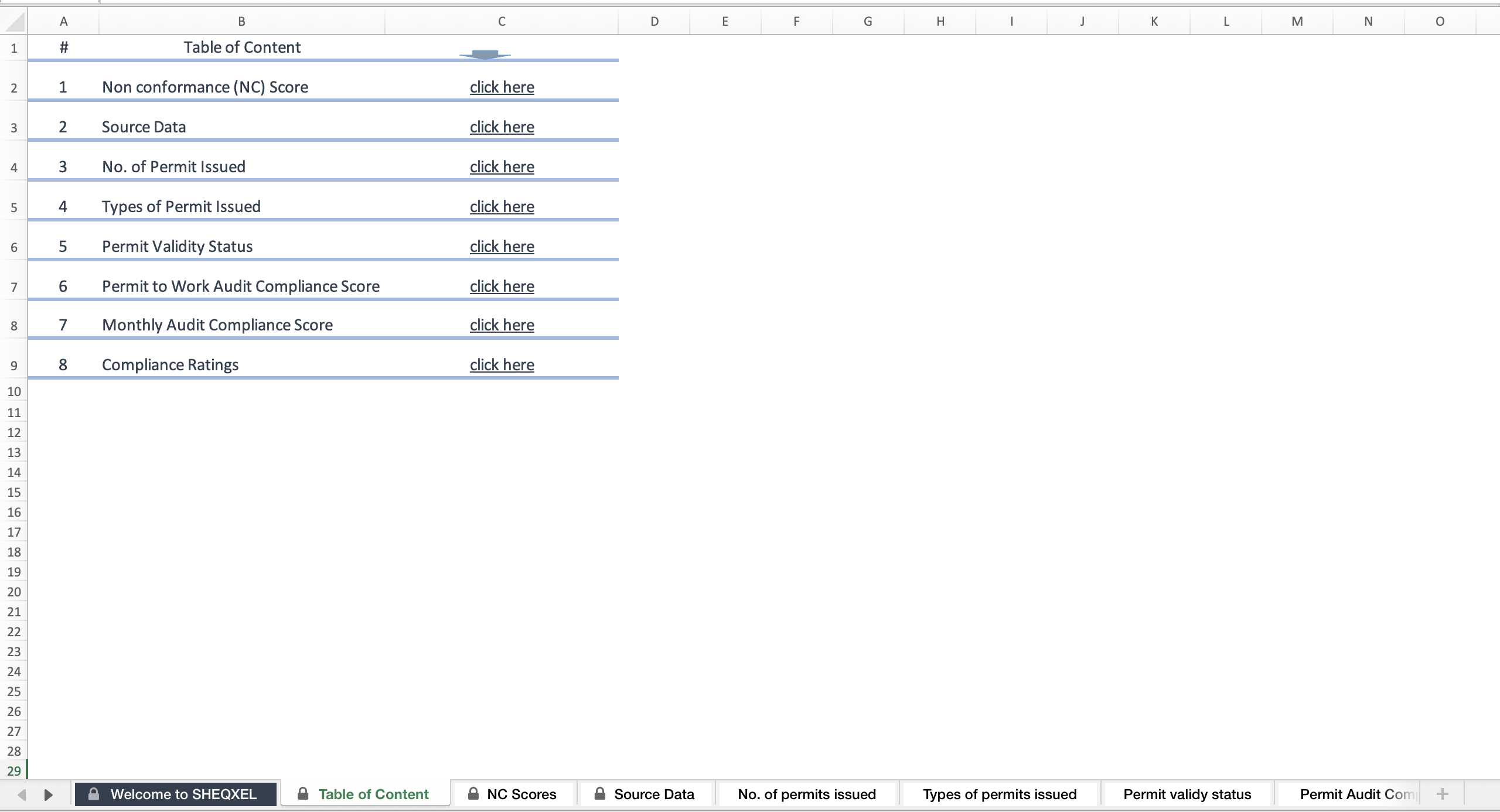This screenshot has width=1500, height=812.
Task: Select row 29 header
Action: click(14, 771)
